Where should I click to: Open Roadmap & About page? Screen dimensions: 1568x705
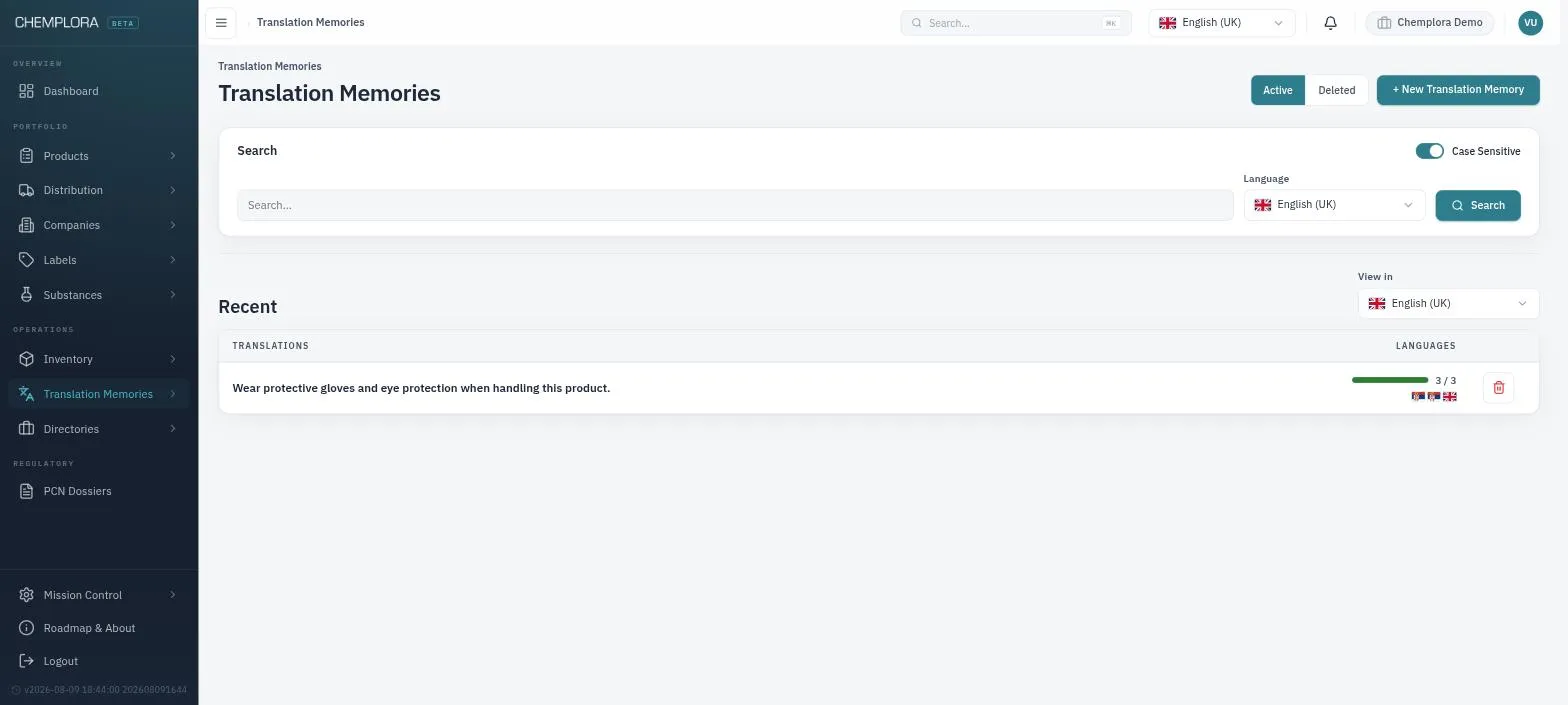[99, 628]
